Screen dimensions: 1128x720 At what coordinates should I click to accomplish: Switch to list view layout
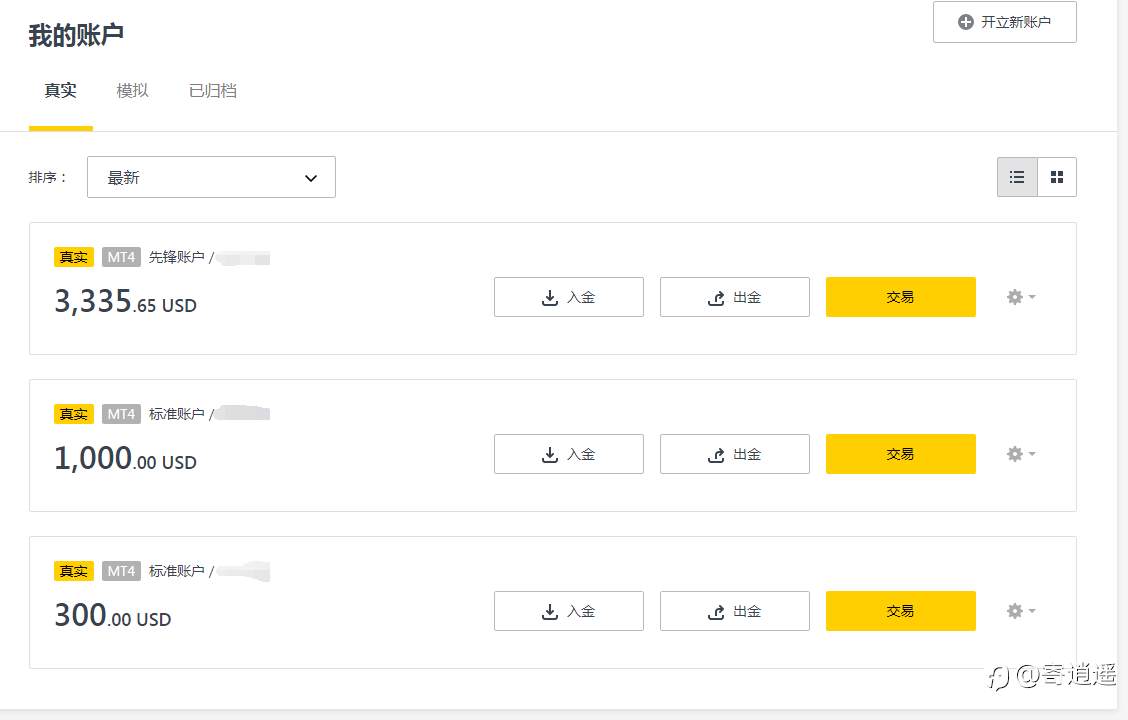pyautogui.click(x=1017, y=177)
